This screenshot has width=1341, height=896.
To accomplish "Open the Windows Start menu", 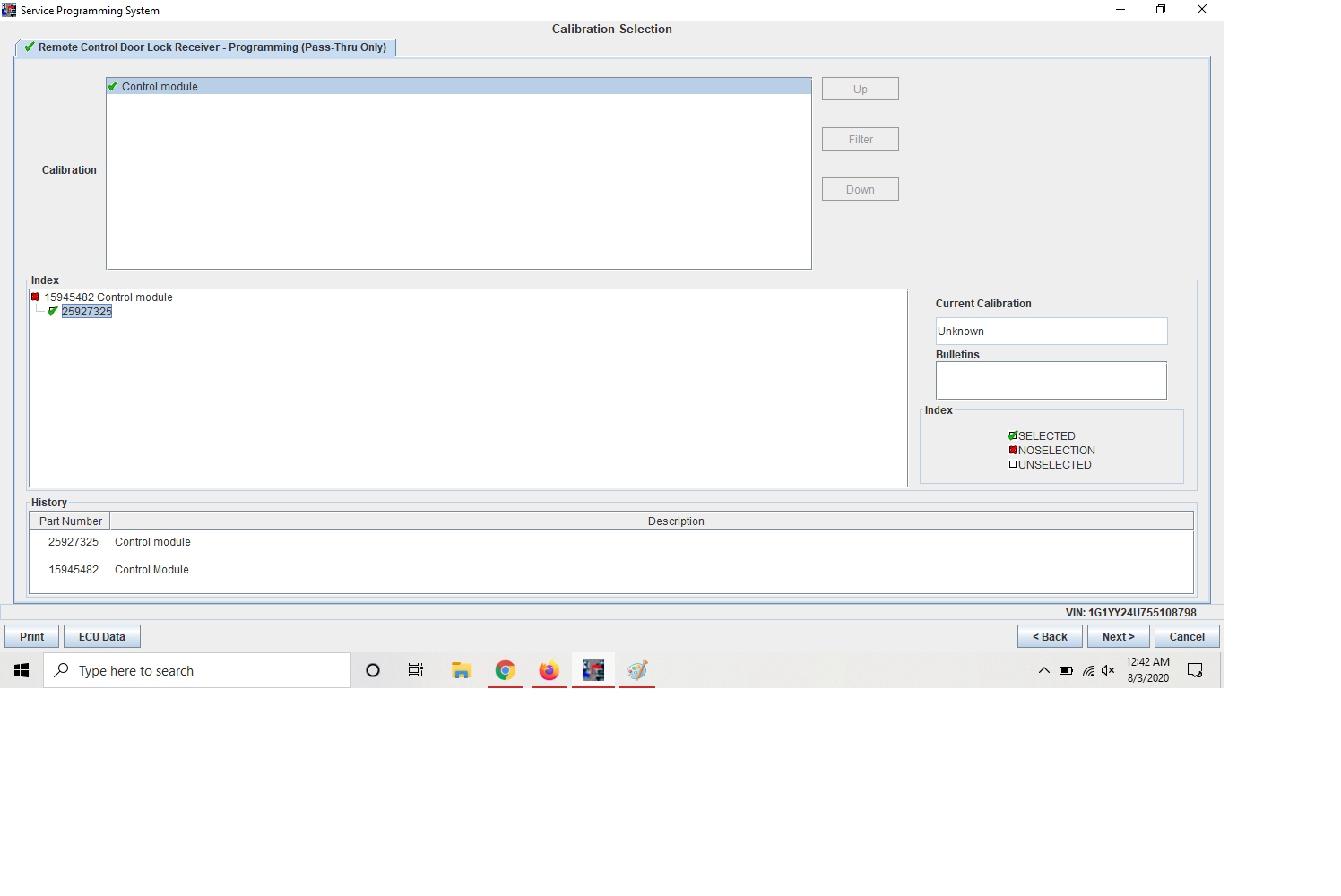I will pos(21,670).
